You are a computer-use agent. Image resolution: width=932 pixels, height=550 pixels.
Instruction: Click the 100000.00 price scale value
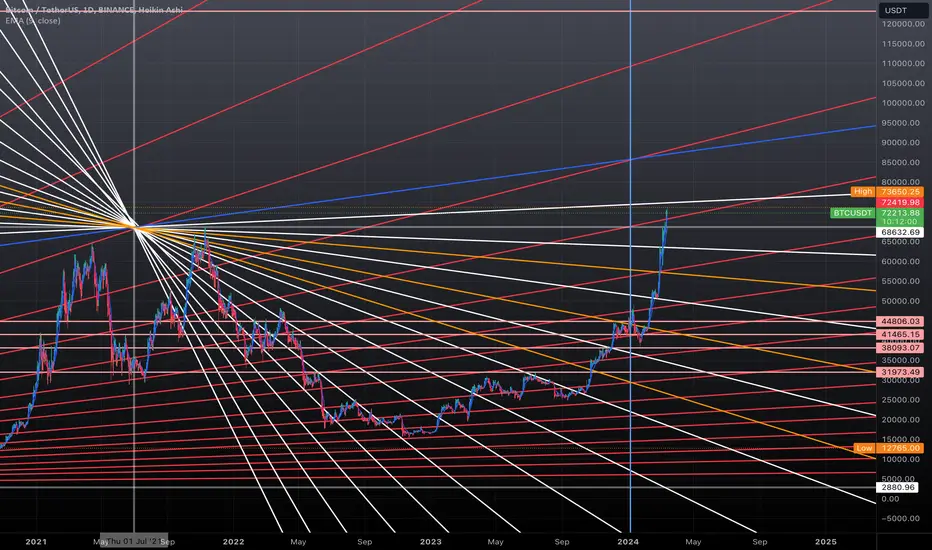(x=902, y=103)
